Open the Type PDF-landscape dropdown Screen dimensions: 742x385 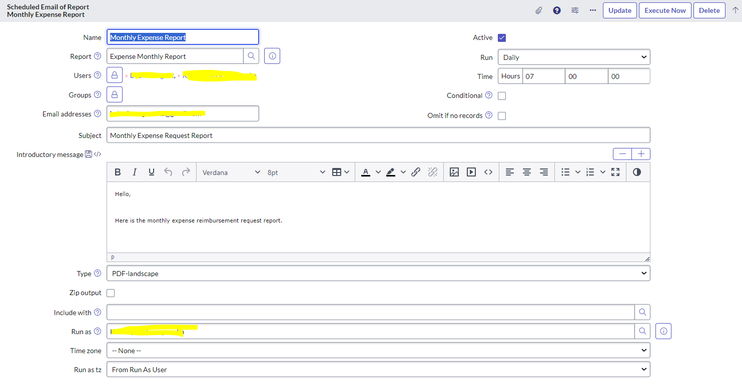click(379, 273)
